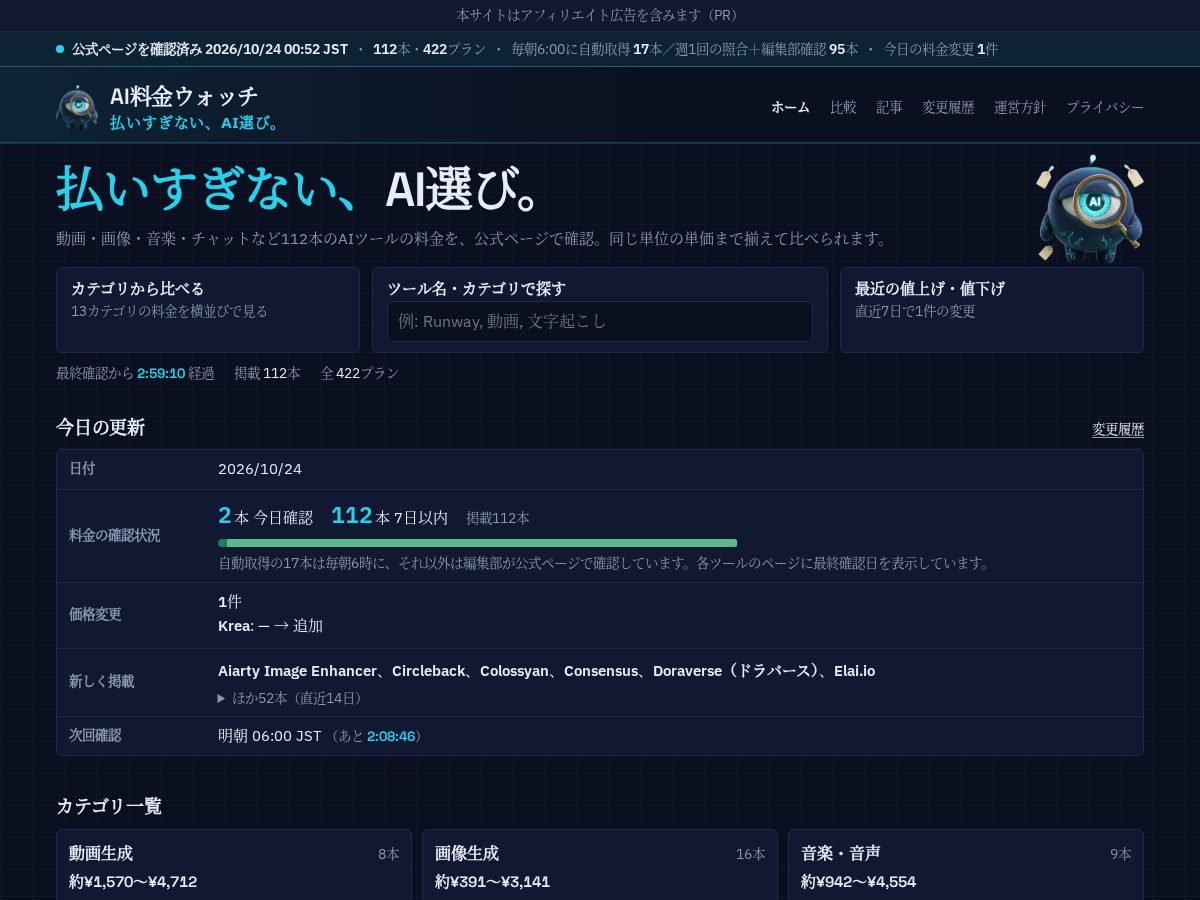Click Elai.io in the newly listed tools

[x=855, y=671]
